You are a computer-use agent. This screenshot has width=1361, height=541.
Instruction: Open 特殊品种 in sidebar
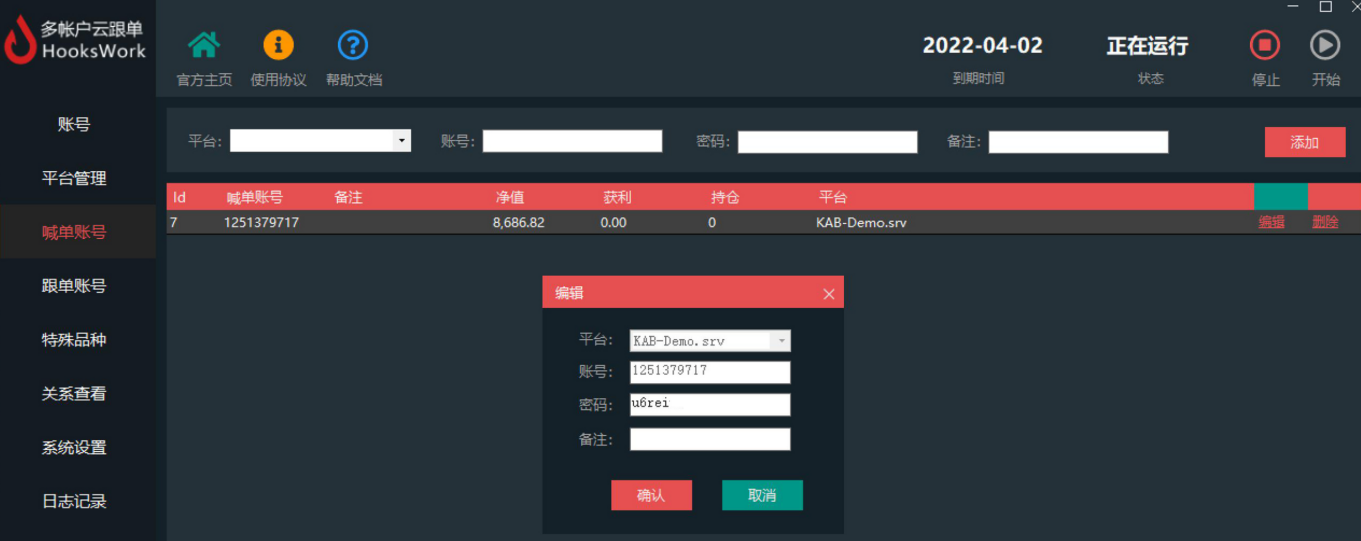[x=74, y=340]
